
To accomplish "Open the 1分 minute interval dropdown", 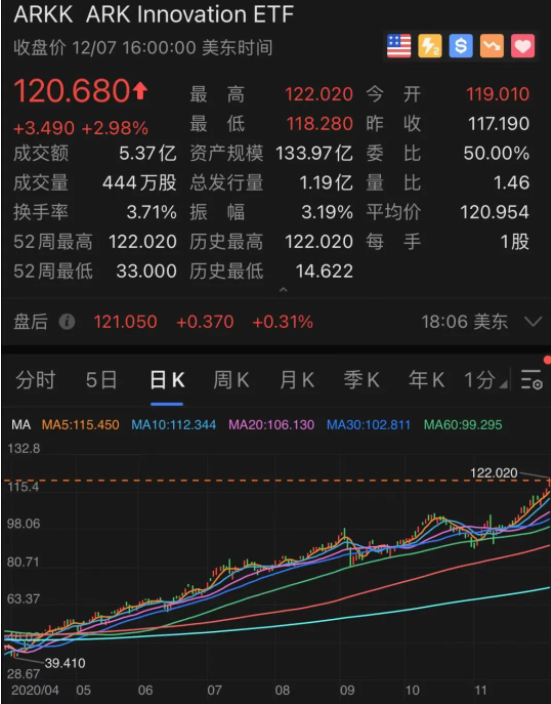I will [485, 380].
